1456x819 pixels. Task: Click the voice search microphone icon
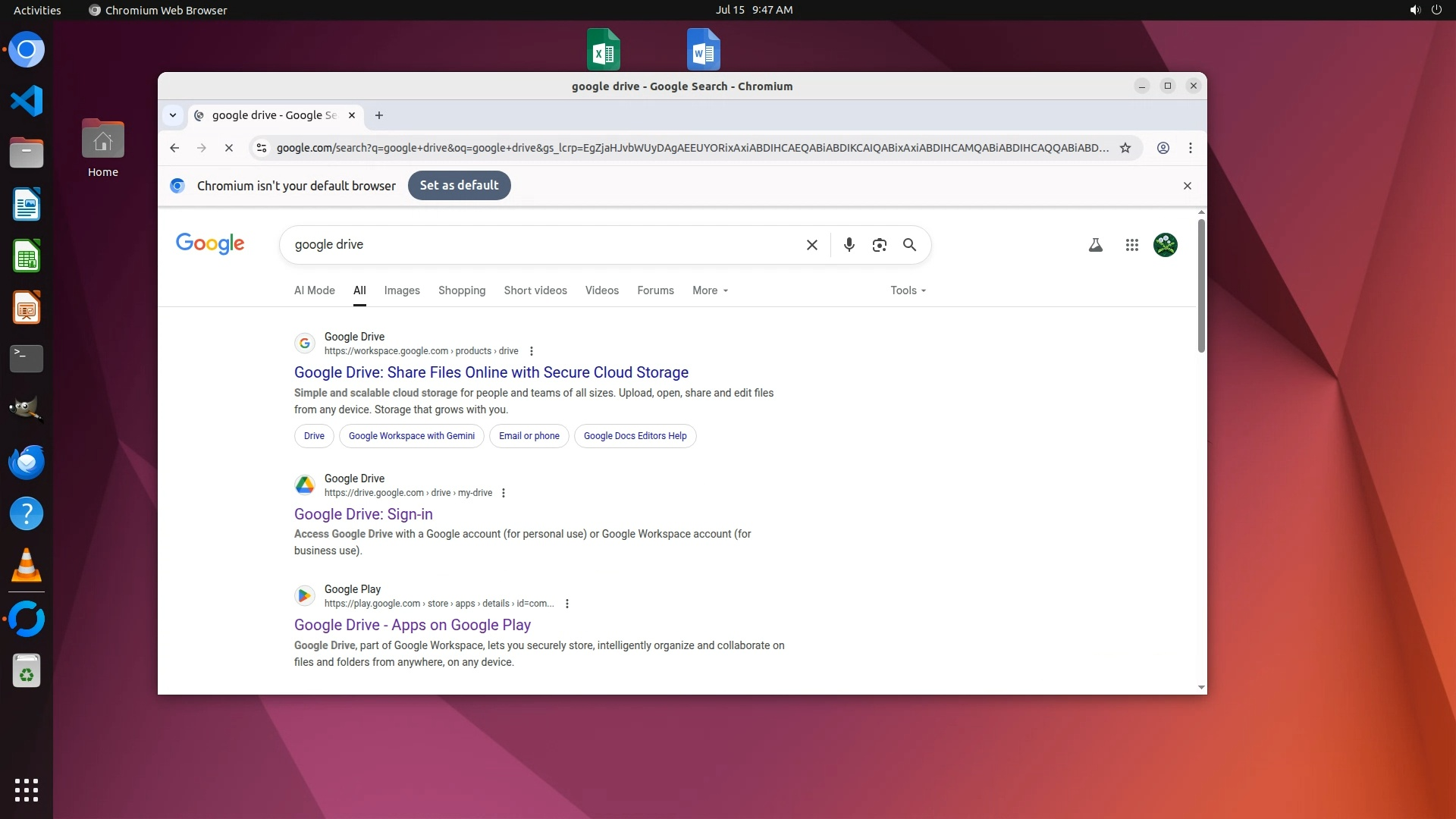(x=849, y=245)
